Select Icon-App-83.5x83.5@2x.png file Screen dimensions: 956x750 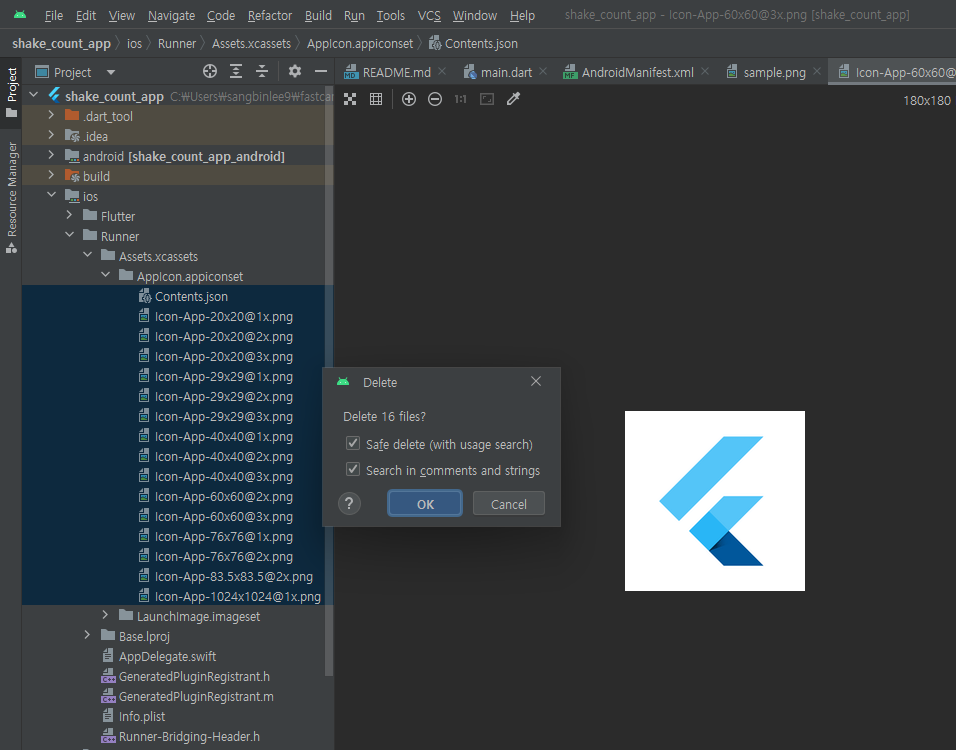(x=177, y=576)
